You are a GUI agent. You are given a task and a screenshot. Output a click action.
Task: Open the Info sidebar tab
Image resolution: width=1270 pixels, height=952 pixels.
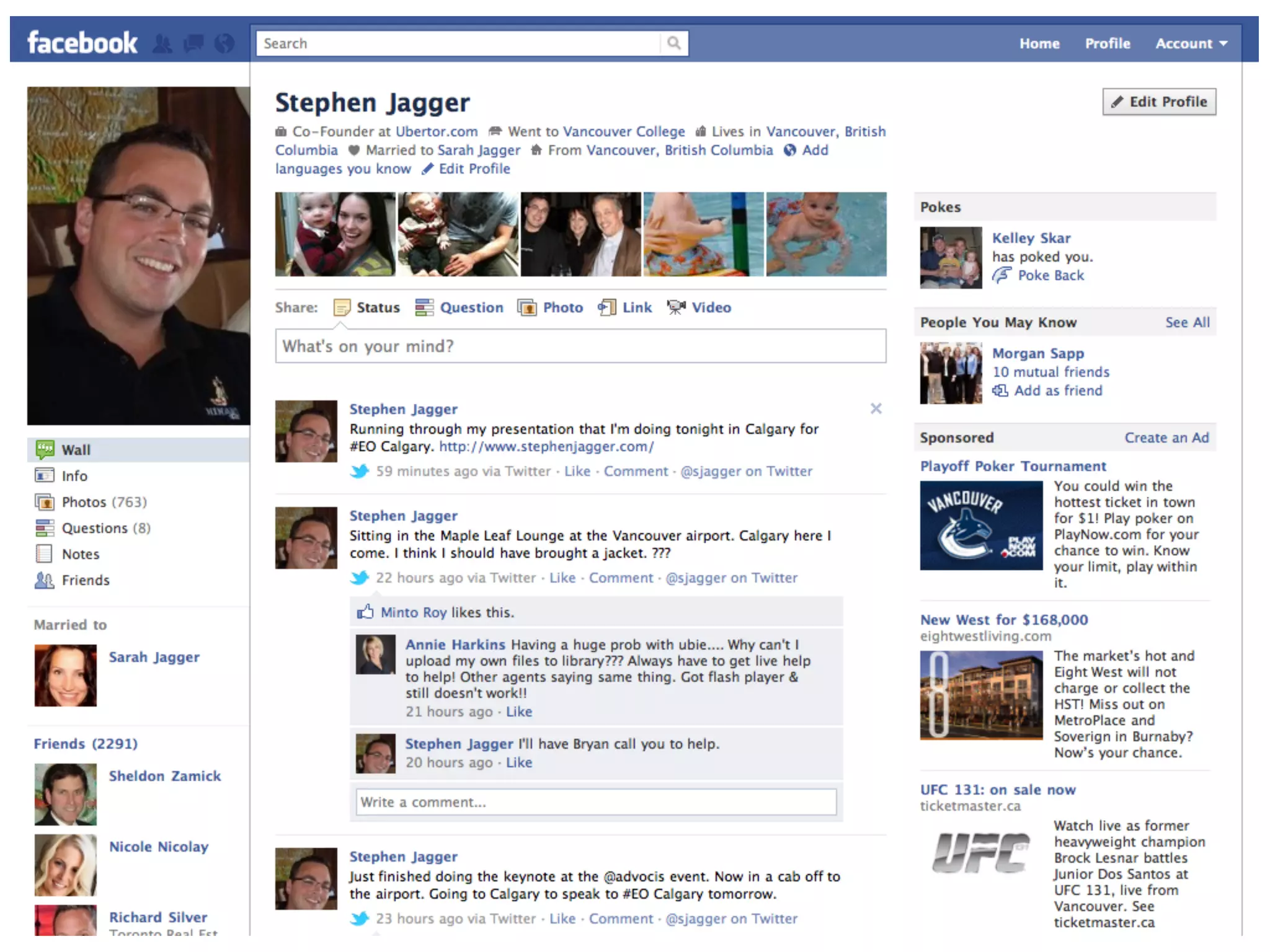click(74, 476)
